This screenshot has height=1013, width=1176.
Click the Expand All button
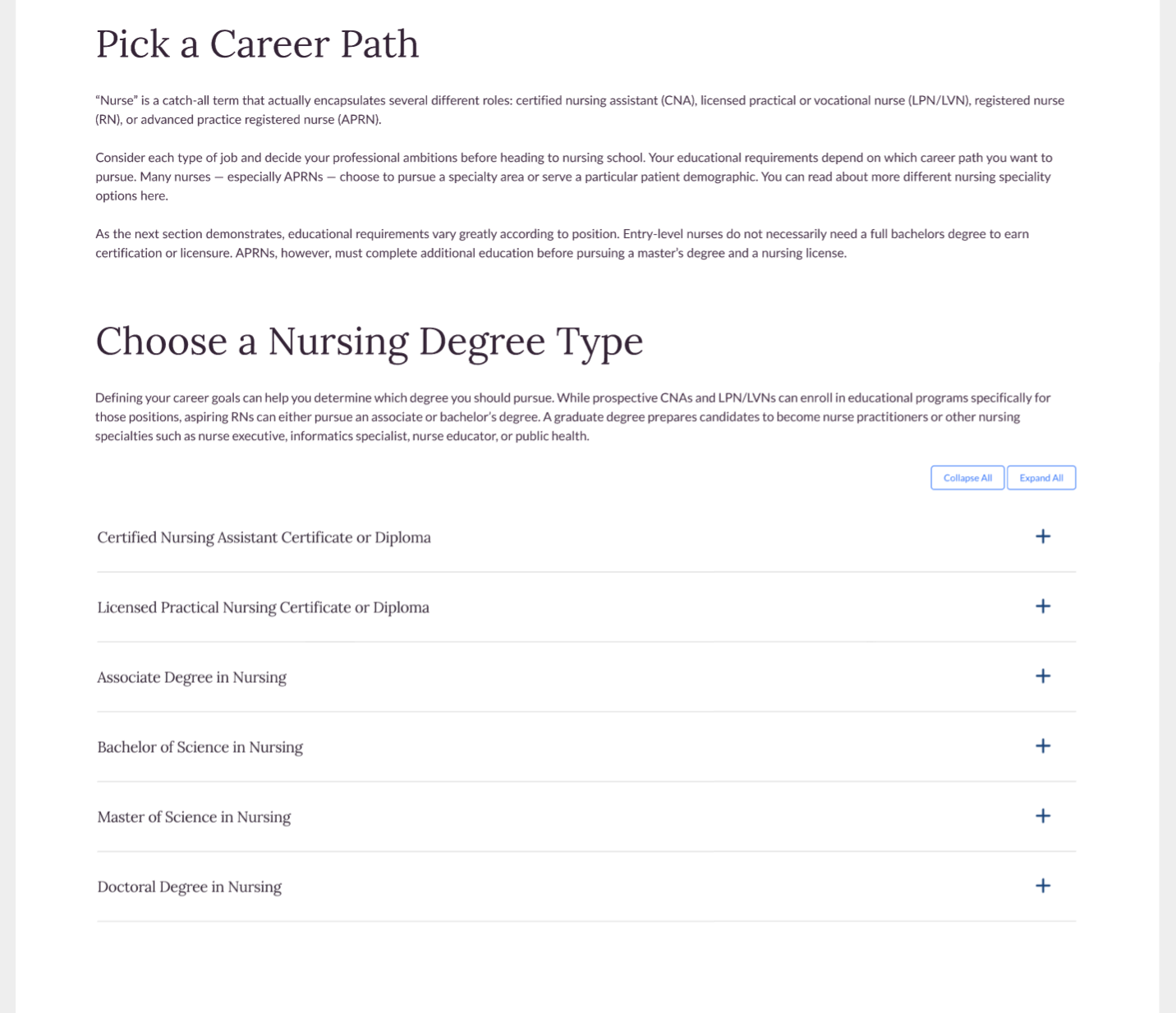1041,478
